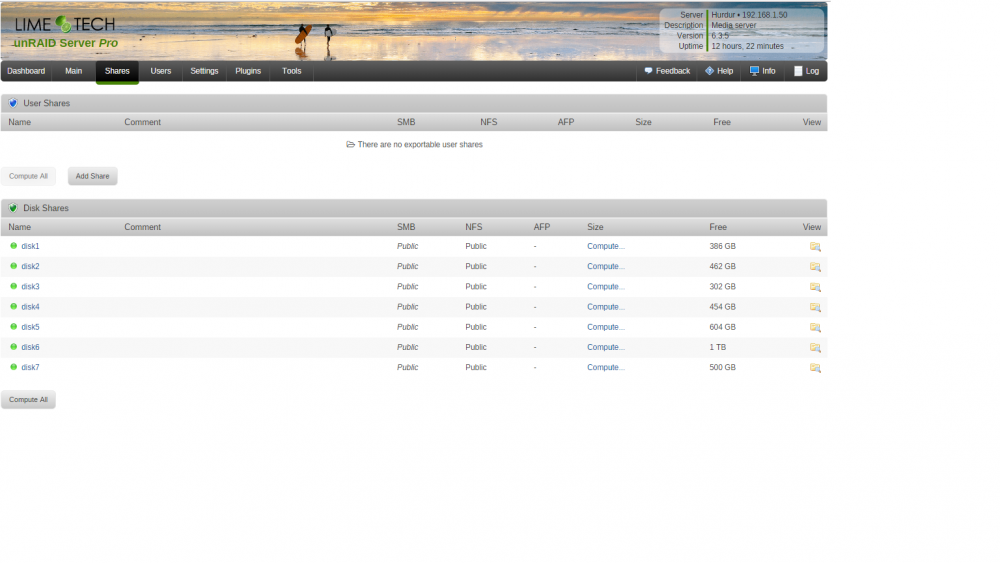Viewport: 1000px width, 563px height.
Task: Click the Compute... size link for disk5
Action: tap(606, 327)
